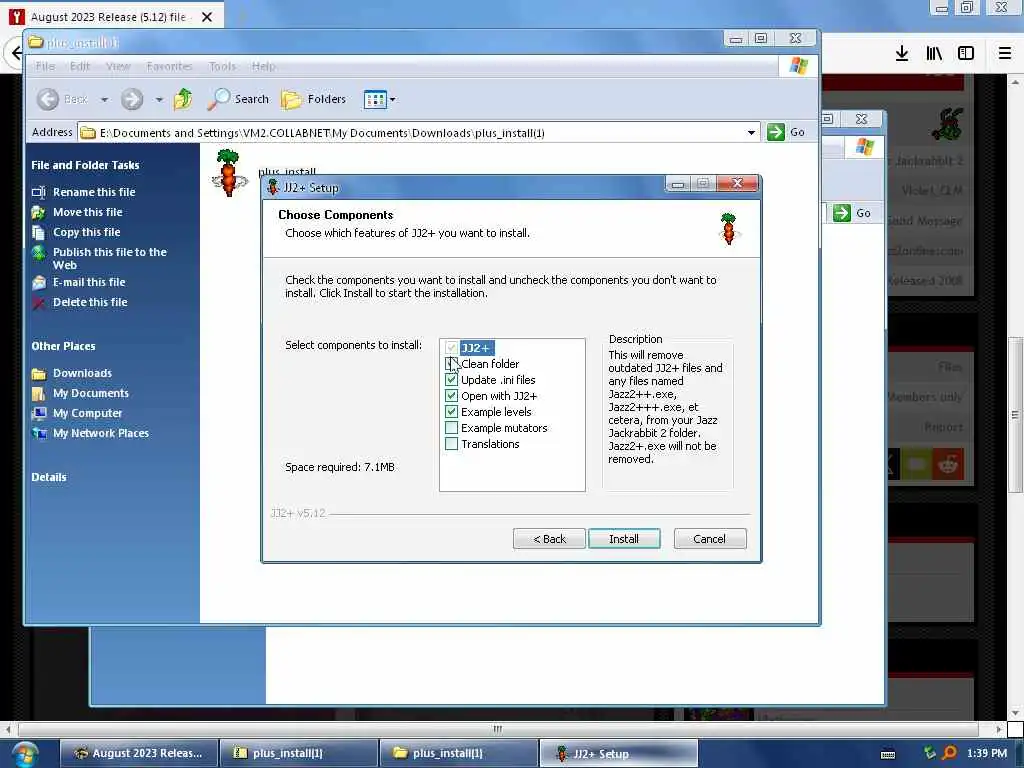This screenshot has width=1024, height=768.
Task: Click the browser downloads arrow icon
Action: pos(902,54)
